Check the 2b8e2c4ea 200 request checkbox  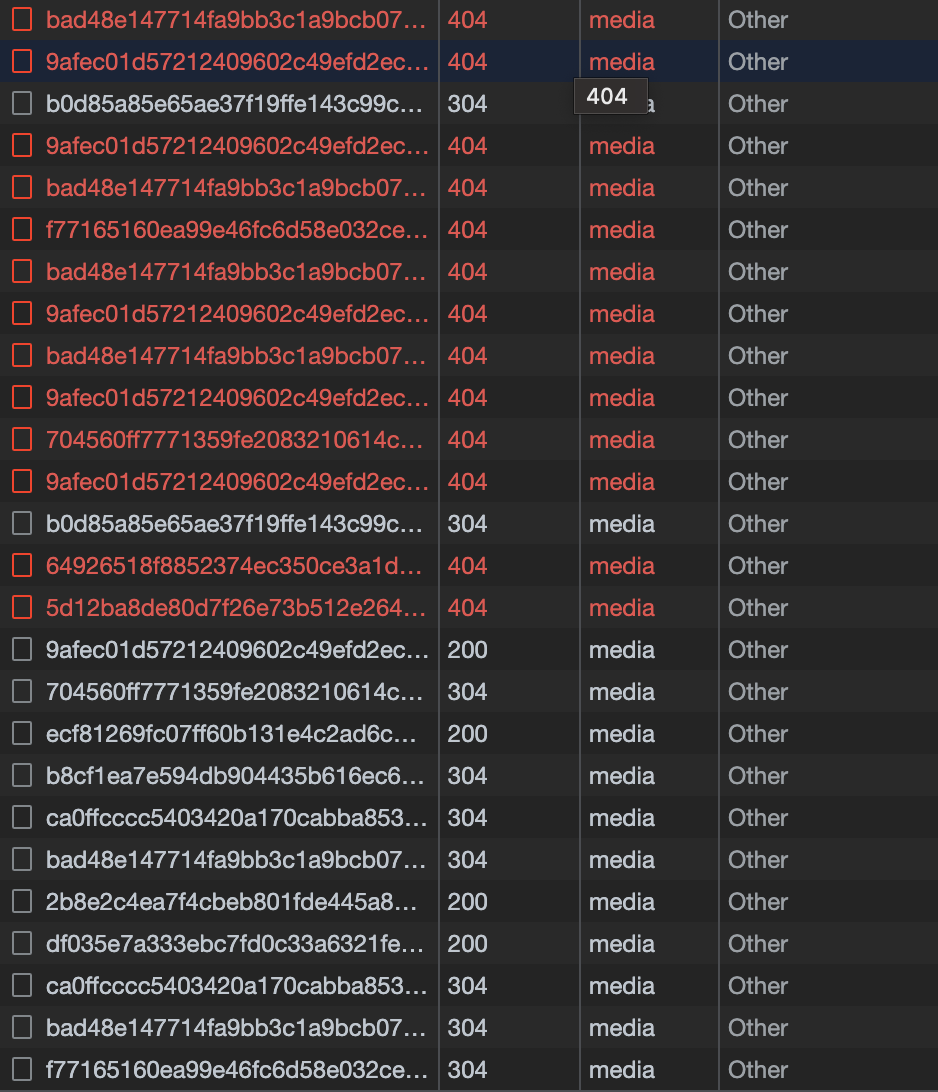(21, 902)
